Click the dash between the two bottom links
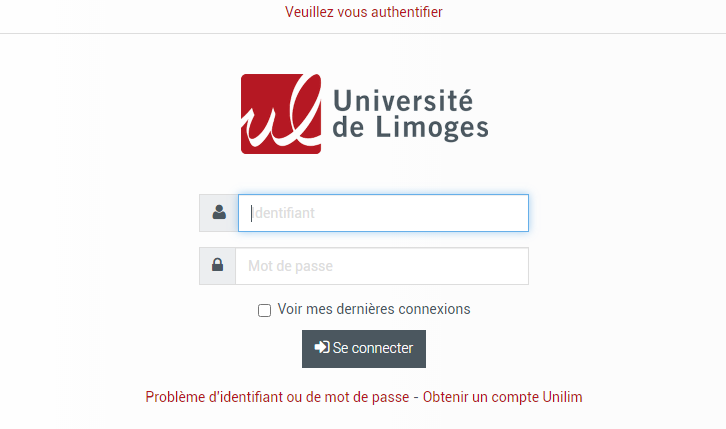 pyautogui.click(x=416, y=398)
